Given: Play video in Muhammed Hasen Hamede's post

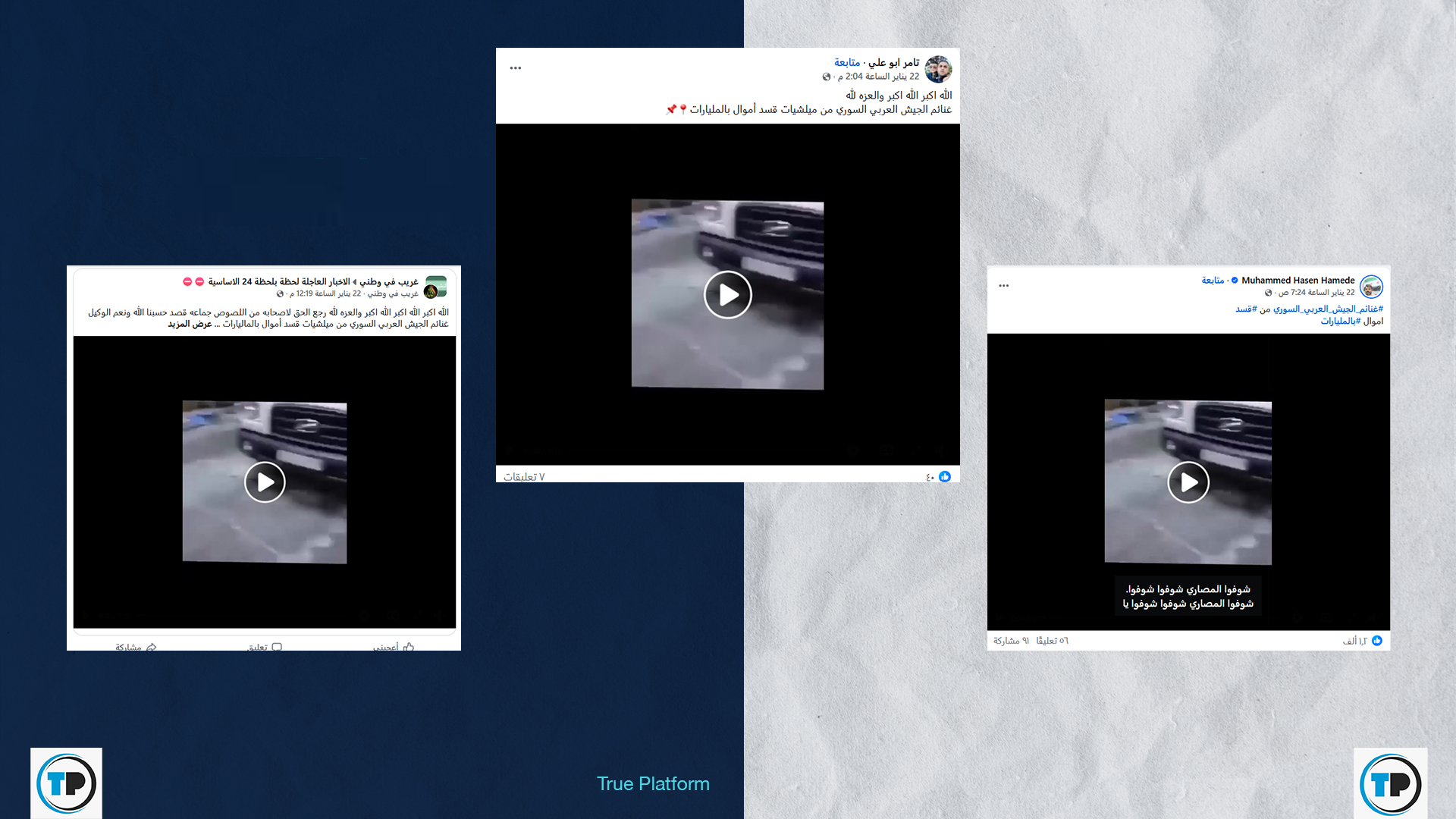Looking at the screenshot, I should coord(1188,482).
